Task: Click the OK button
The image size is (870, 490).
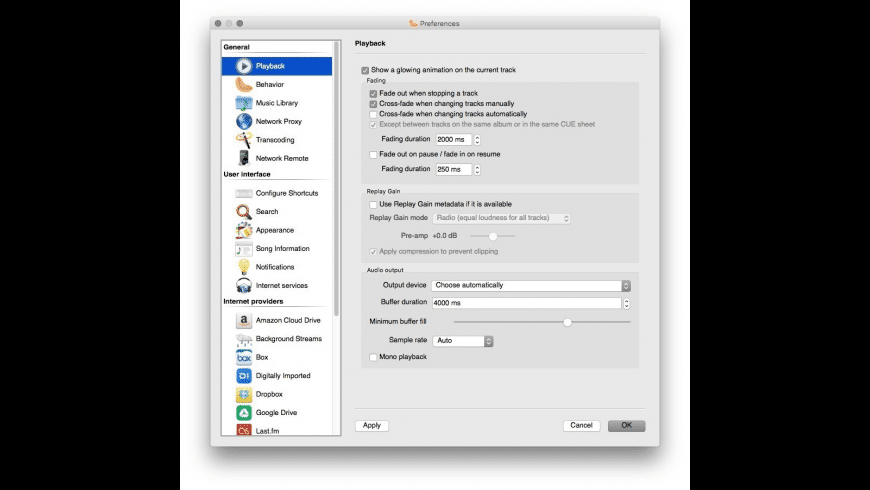Action: (x=626, y=426)
